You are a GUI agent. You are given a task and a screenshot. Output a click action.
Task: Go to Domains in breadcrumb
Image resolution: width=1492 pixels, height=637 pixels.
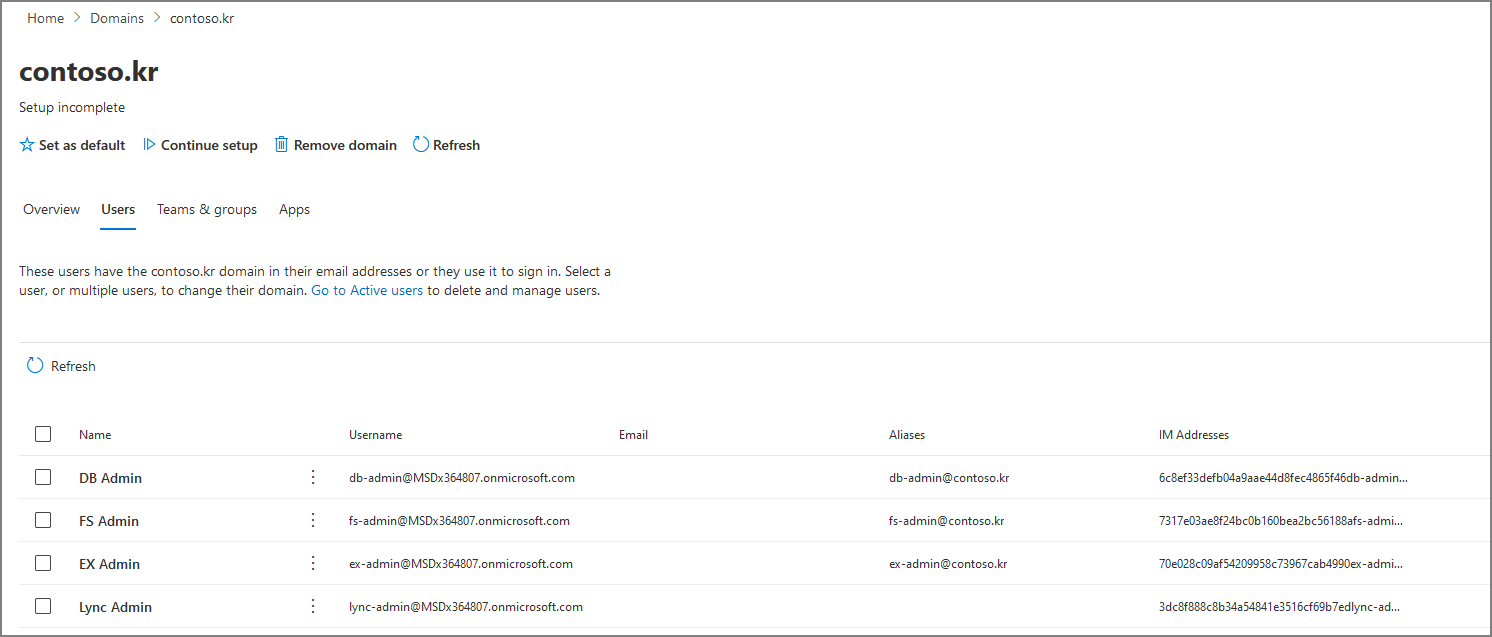[x=117, y=18]
